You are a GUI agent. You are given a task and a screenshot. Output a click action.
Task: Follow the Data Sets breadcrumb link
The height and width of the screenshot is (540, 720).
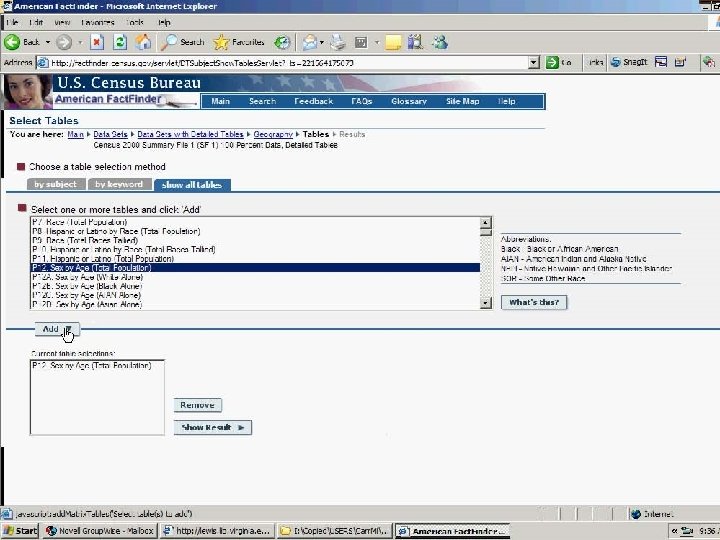(x=110, y=134)
